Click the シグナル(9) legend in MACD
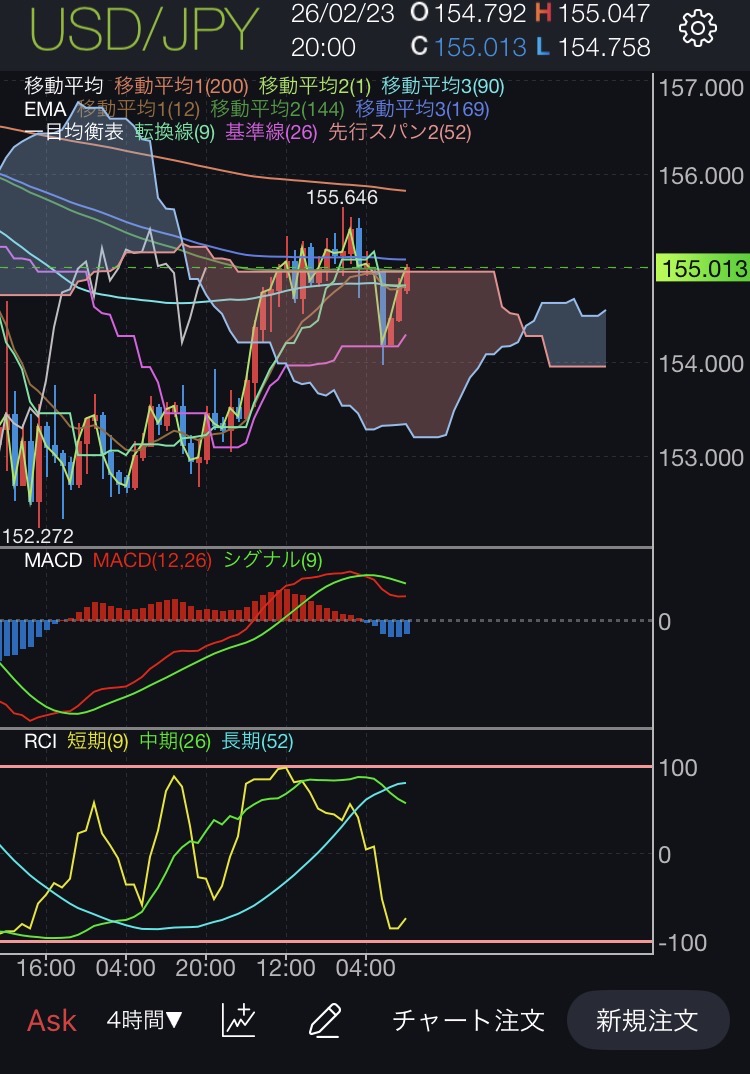 pyautogui.click(x=273, y=560)
